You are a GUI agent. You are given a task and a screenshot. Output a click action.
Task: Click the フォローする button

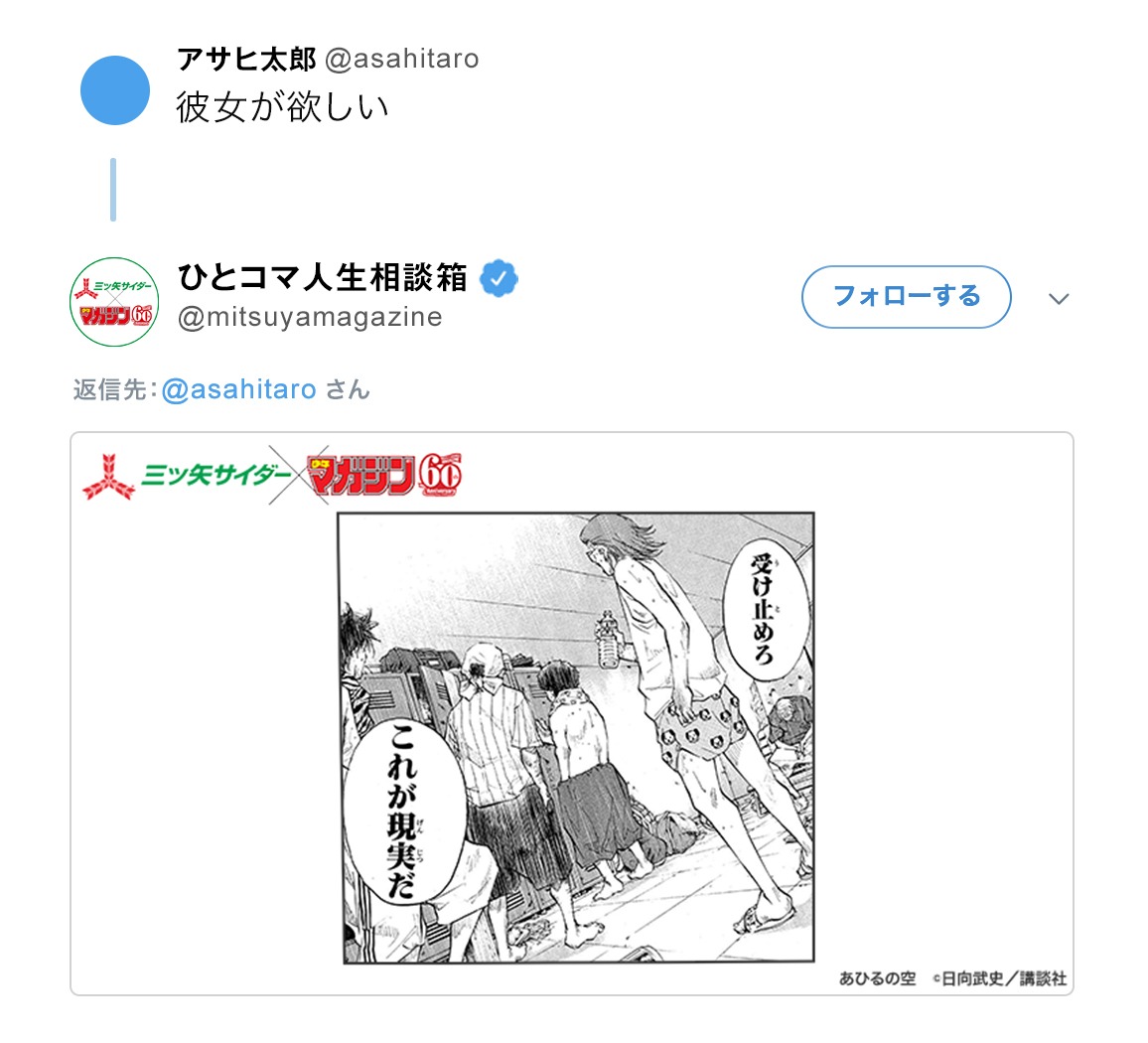[x=907, y=297]
